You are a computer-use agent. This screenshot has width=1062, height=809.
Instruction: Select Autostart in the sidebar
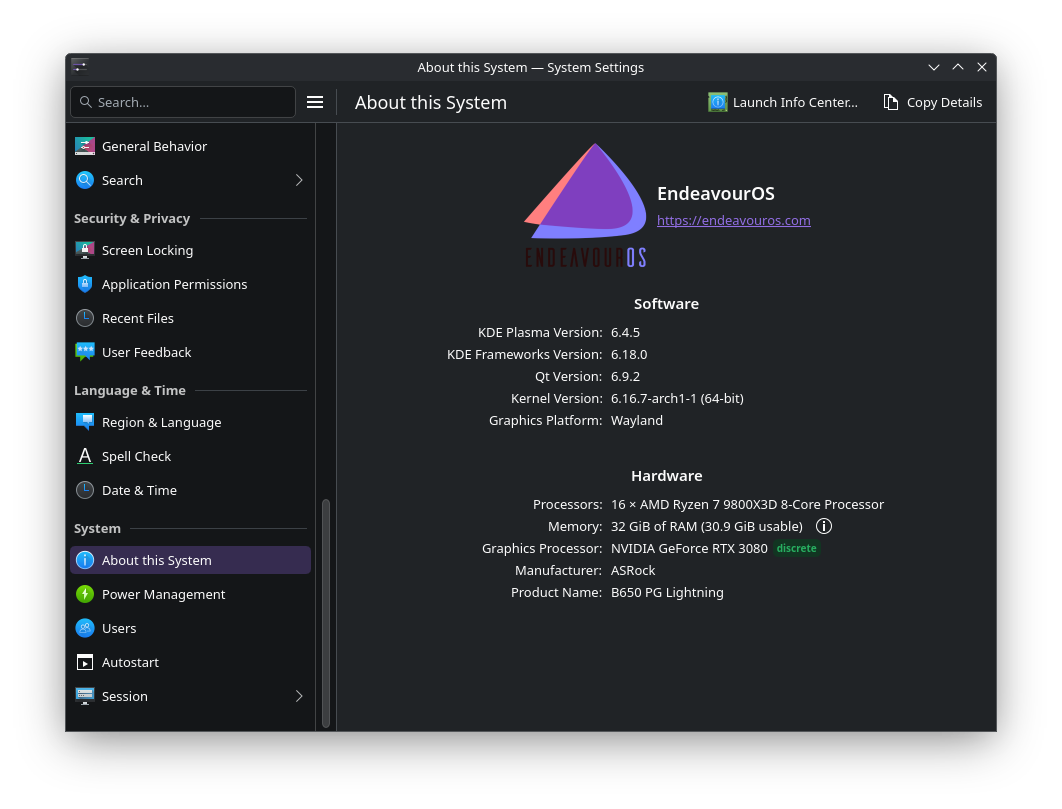click(x=190, y=662)
